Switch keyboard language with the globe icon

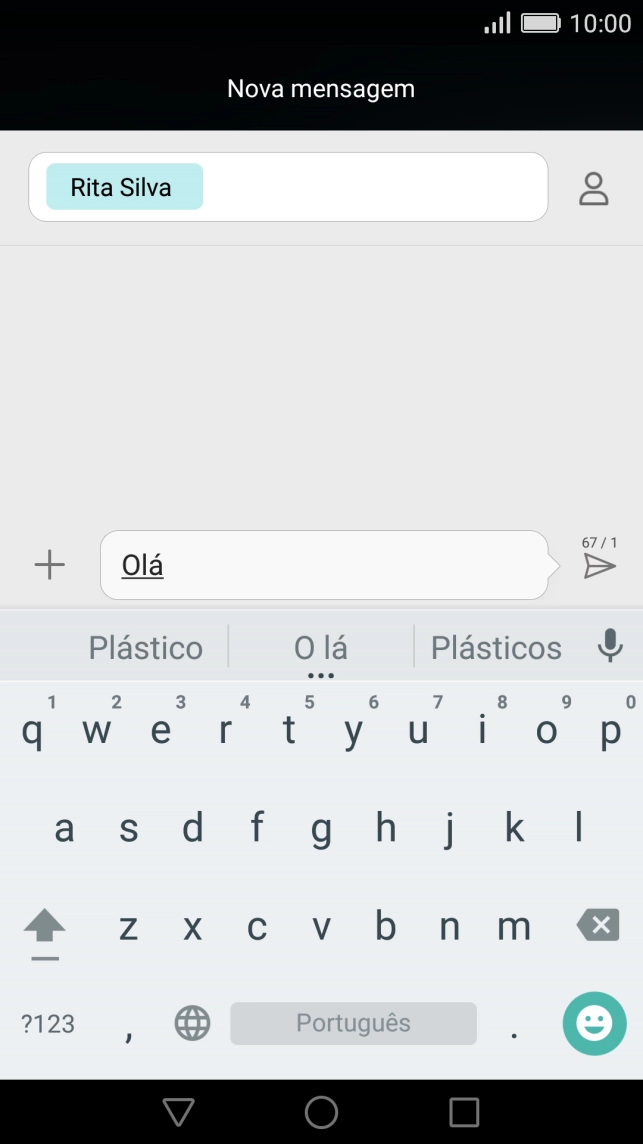click(191, 1023)
